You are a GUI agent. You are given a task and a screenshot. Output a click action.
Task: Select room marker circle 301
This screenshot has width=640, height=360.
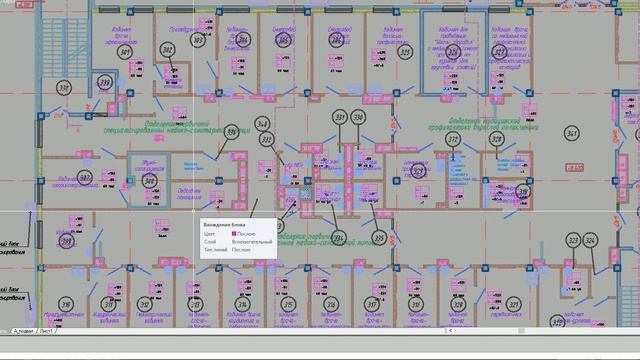click(124, 52)
